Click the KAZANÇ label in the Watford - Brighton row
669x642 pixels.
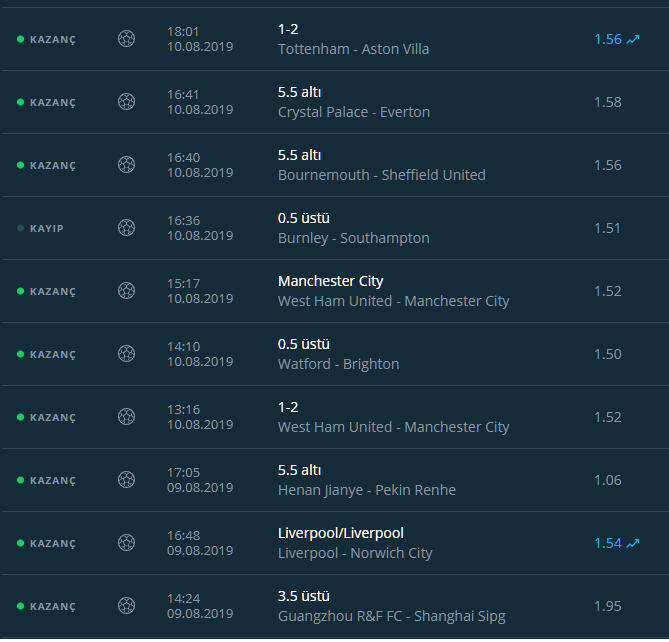click(x=52, y=354)
